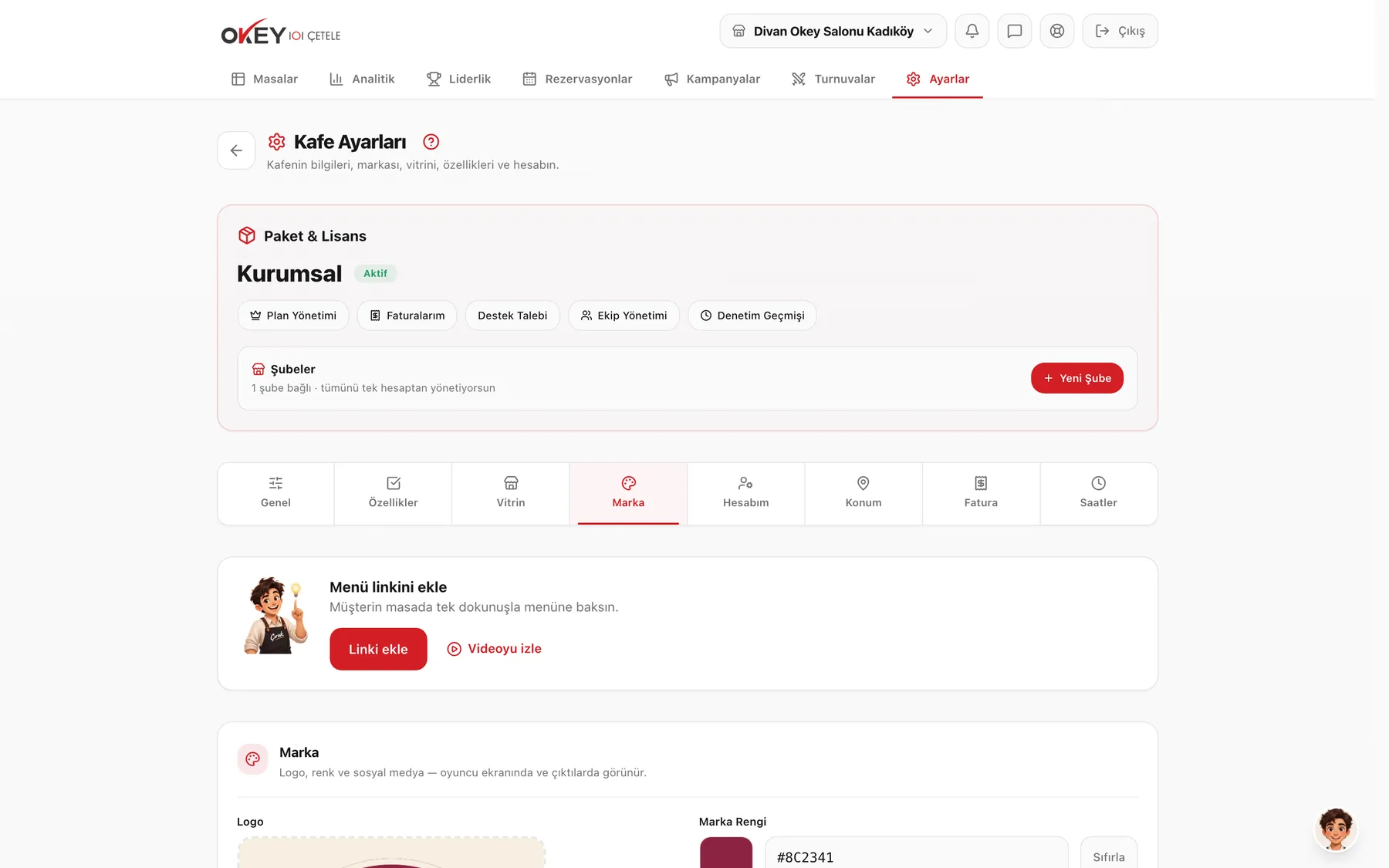Screen dimensions: 1389x868
Task: Reset brand color with Sıfırla
Action: coord(1109,853)
